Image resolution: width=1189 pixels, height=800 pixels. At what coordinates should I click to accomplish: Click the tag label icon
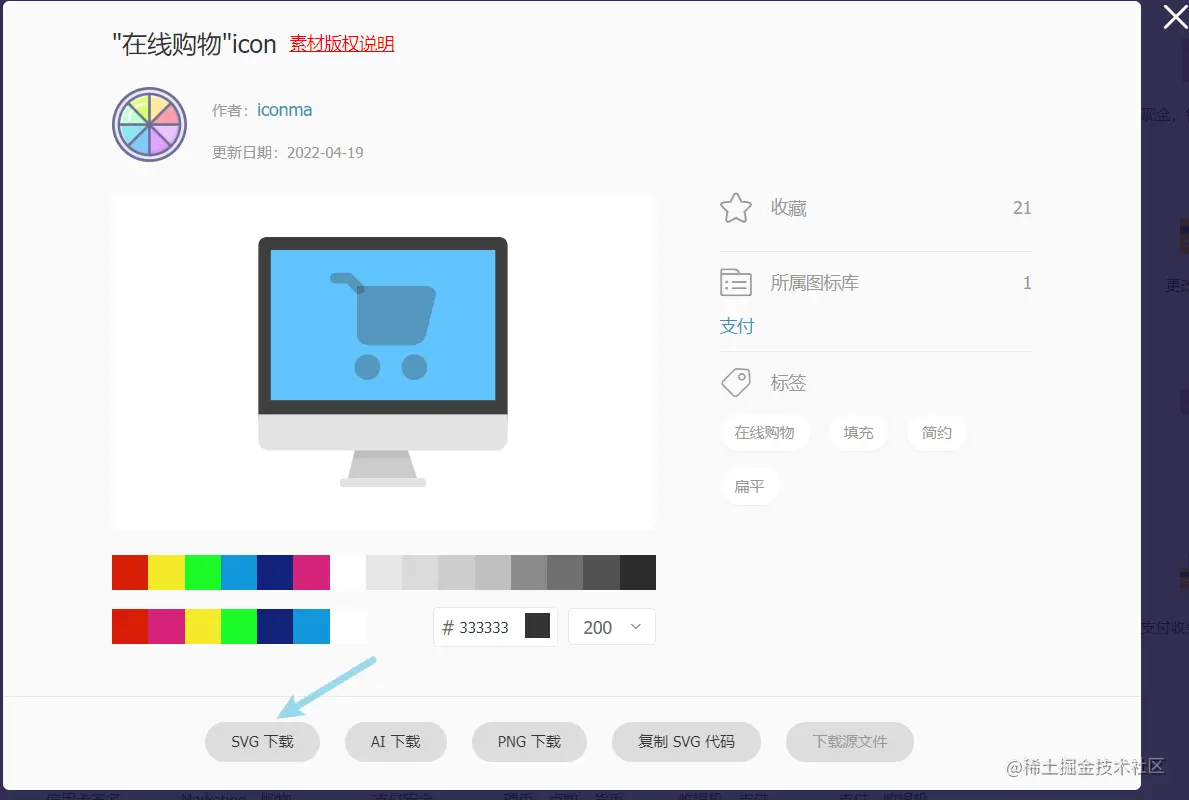[736, 382]
